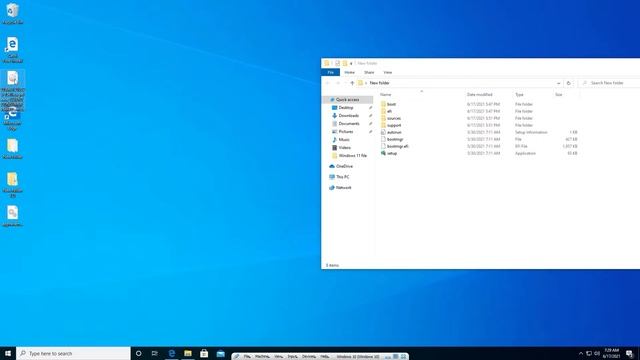The image size is (640, 360).
Task: Select the autorun file
Action: [x=394, y=132]
